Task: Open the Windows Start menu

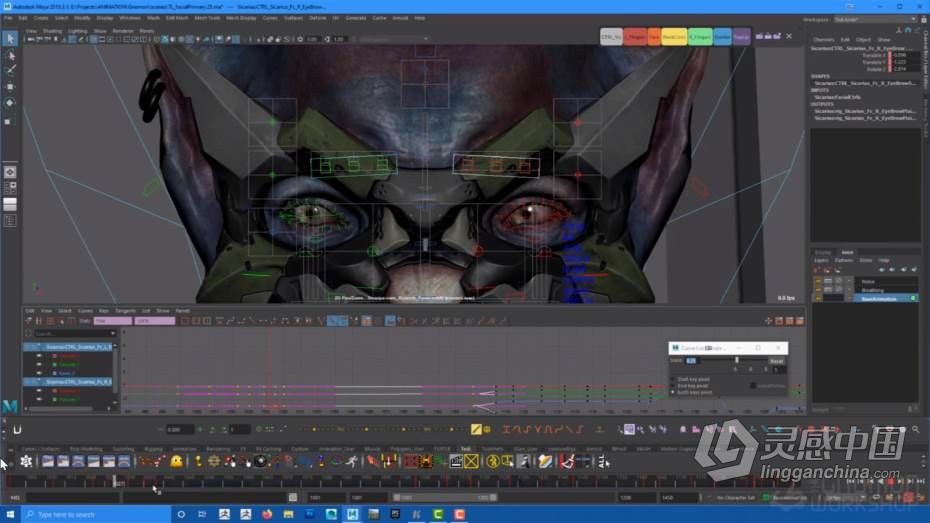Action: (10, 514)
